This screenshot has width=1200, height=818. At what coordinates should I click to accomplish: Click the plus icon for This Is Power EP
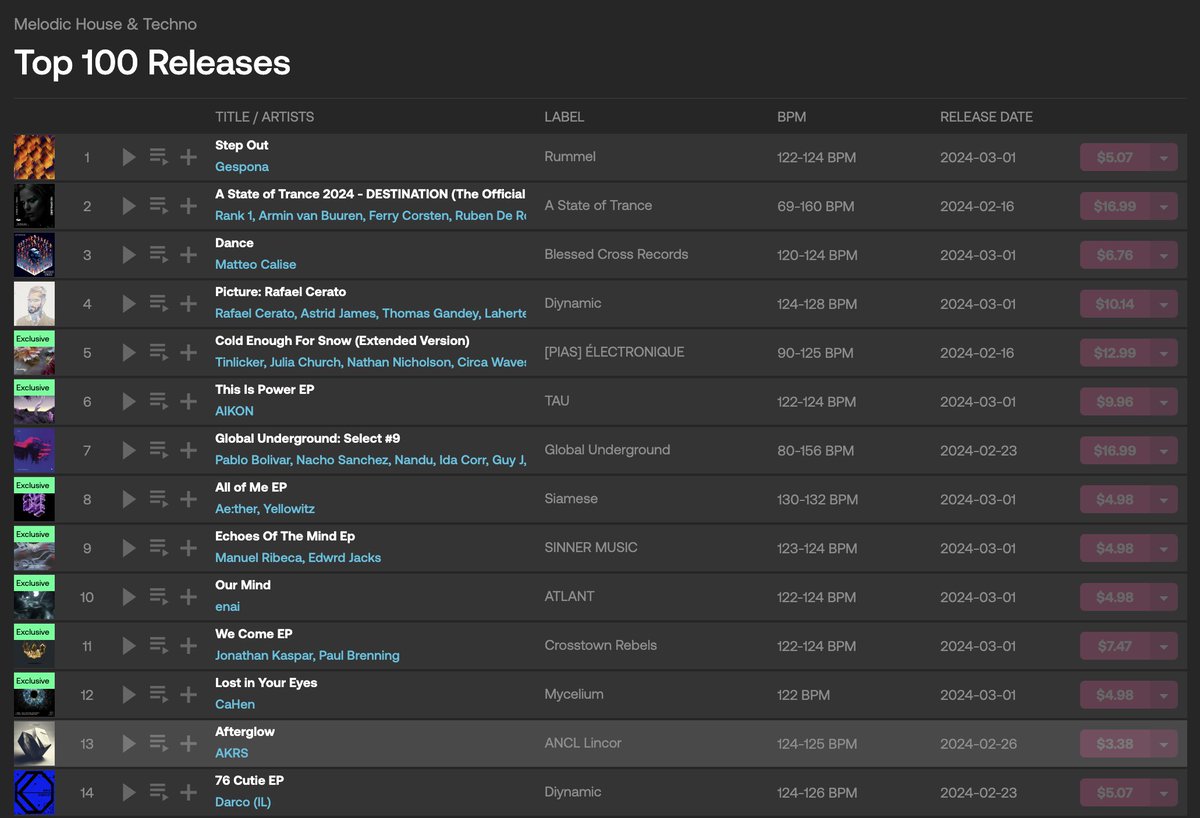pos(188,401)
